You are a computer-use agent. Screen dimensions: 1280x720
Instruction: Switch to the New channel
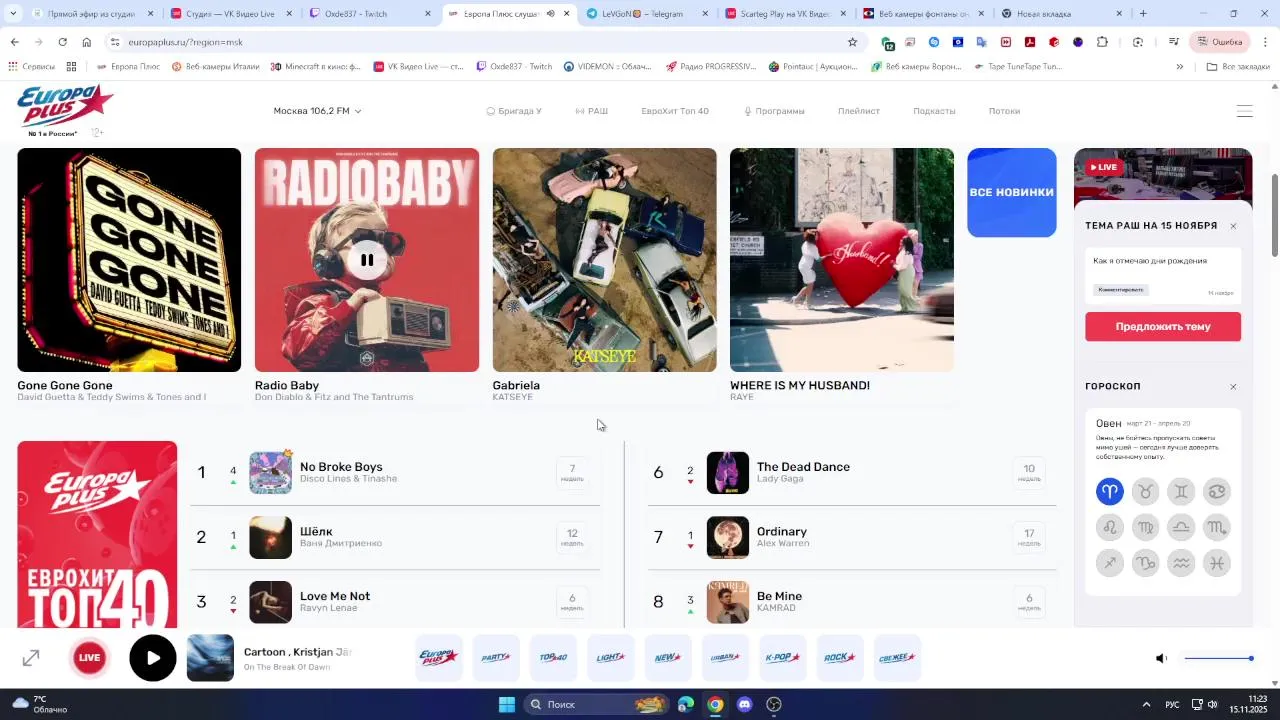(668, 658)
